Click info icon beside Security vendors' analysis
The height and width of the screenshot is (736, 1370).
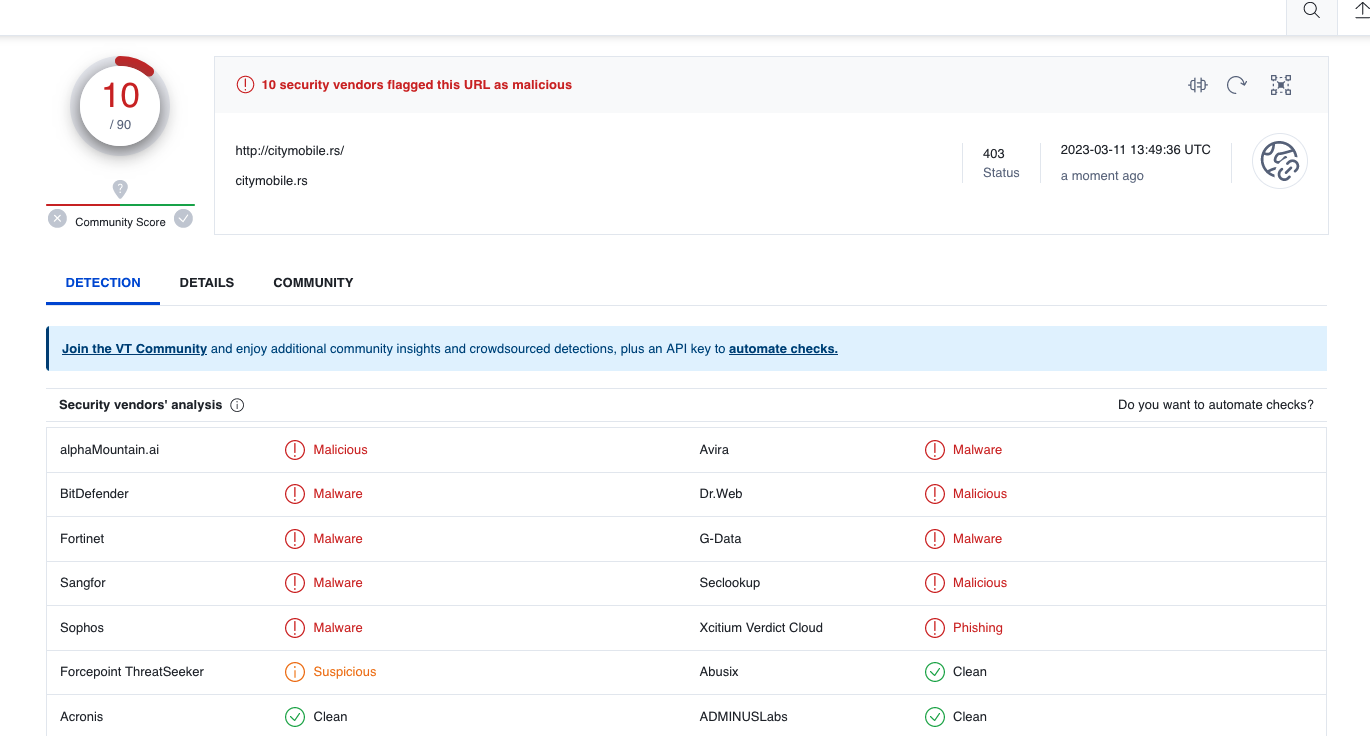pyautogui.click(x=237, y=405)
